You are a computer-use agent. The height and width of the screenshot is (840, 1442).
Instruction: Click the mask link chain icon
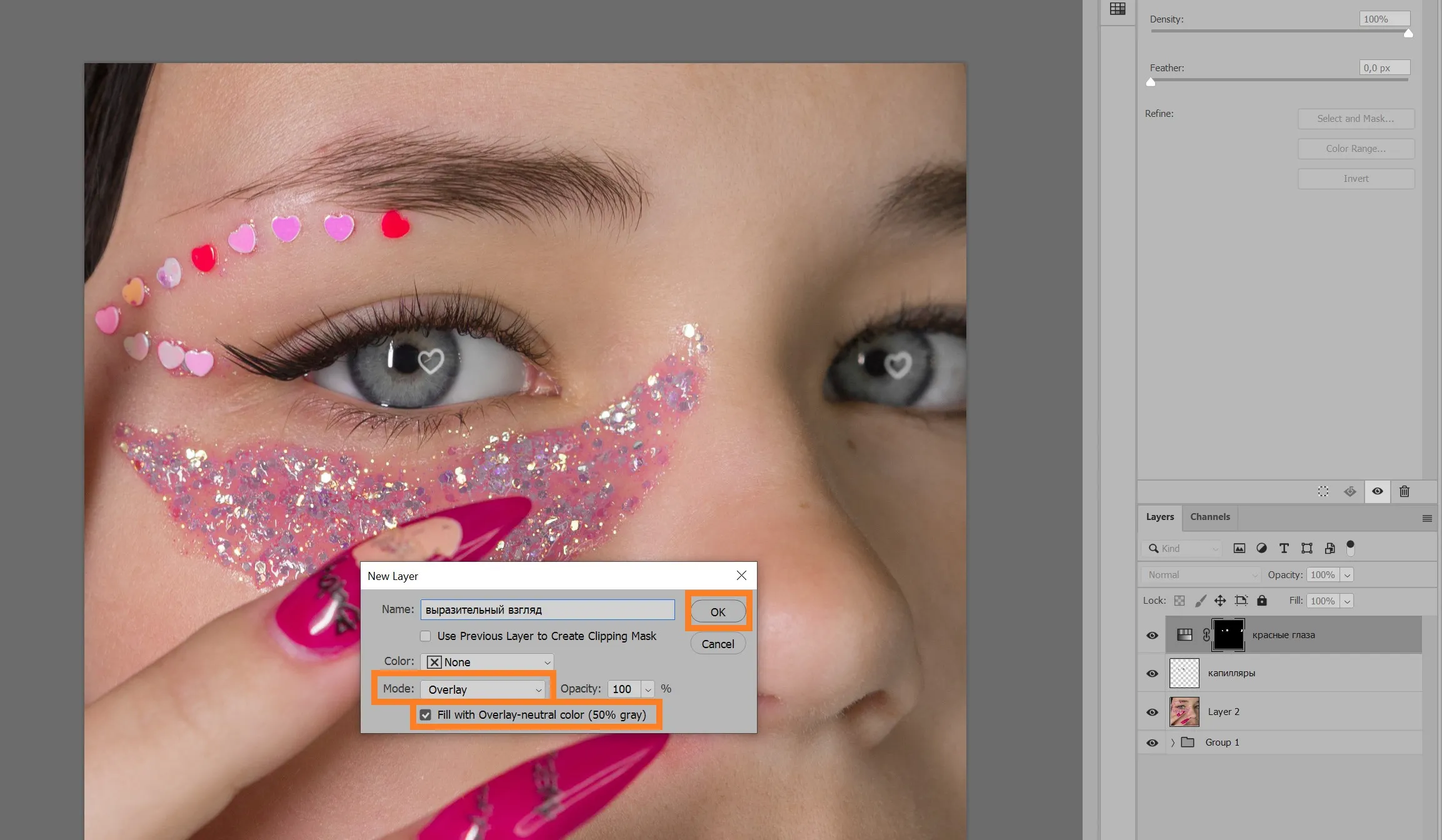coord(1206,635)
